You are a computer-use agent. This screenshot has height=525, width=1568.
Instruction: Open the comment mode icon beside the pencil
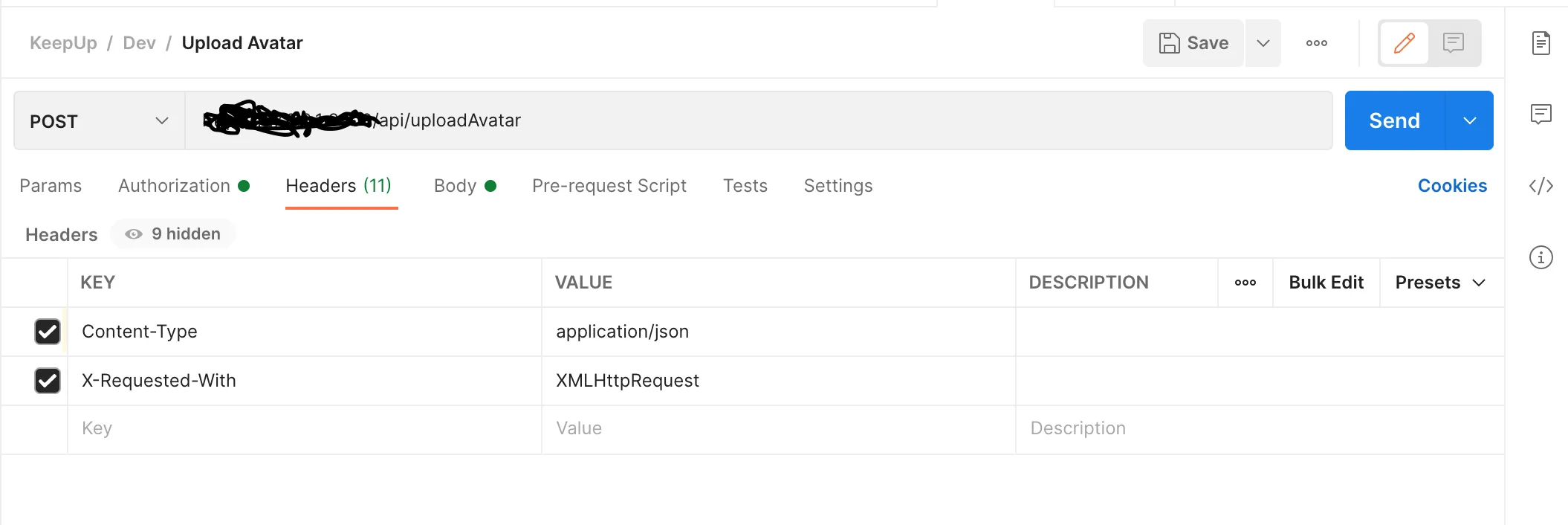click(x=1454, y=43)
